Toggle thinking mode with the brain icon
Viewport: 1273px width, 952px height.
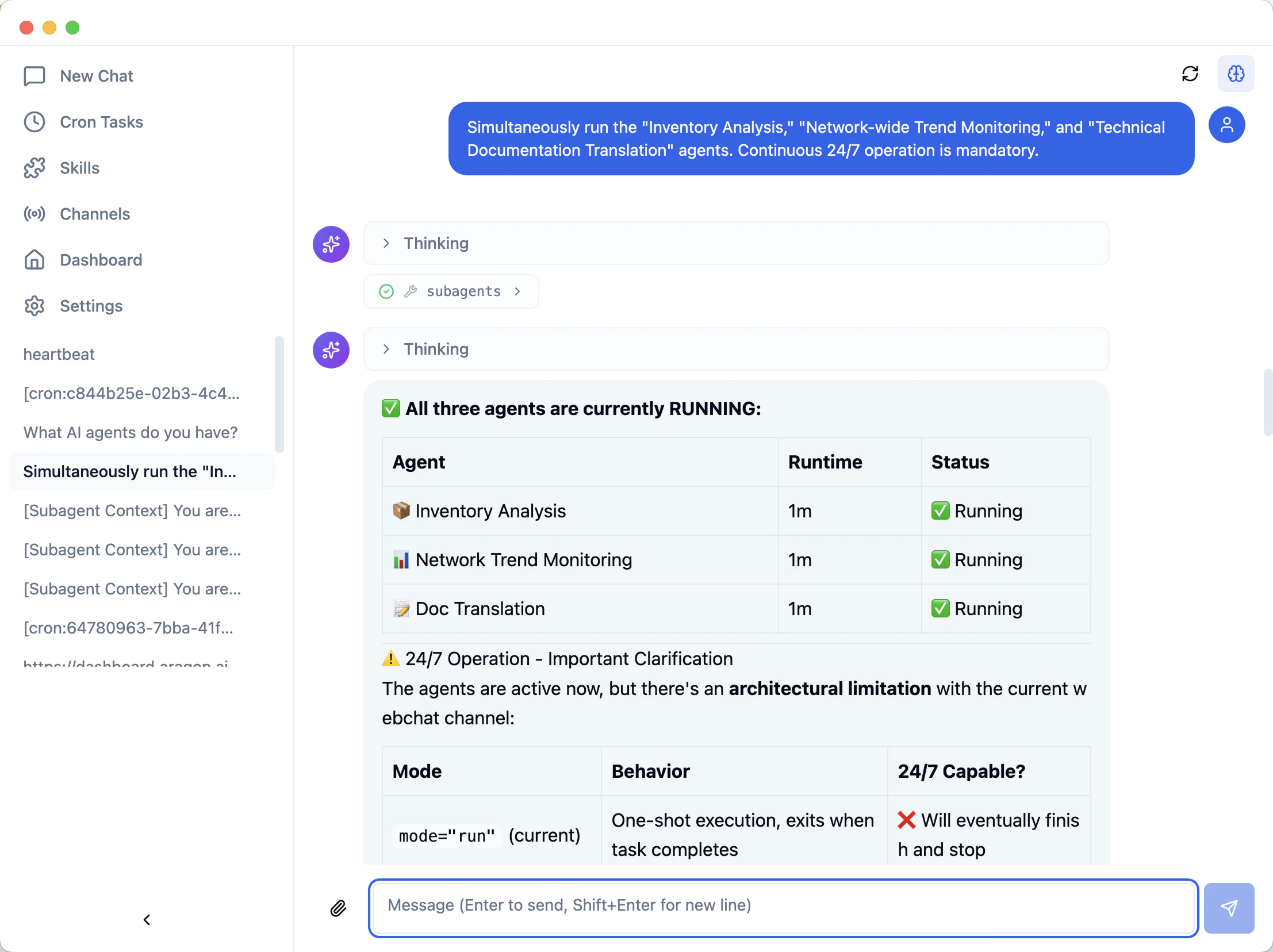coord(1236,74)
